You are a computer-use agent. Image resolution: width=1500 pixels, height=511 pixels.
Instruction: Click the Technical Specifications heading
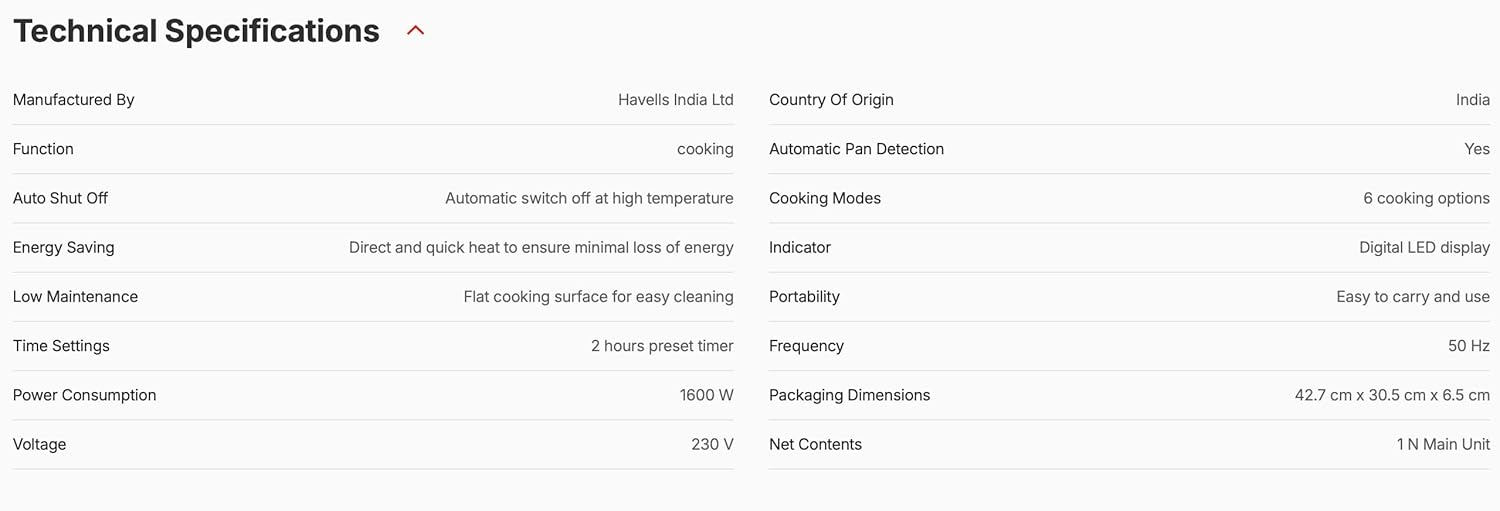[196, 31]
